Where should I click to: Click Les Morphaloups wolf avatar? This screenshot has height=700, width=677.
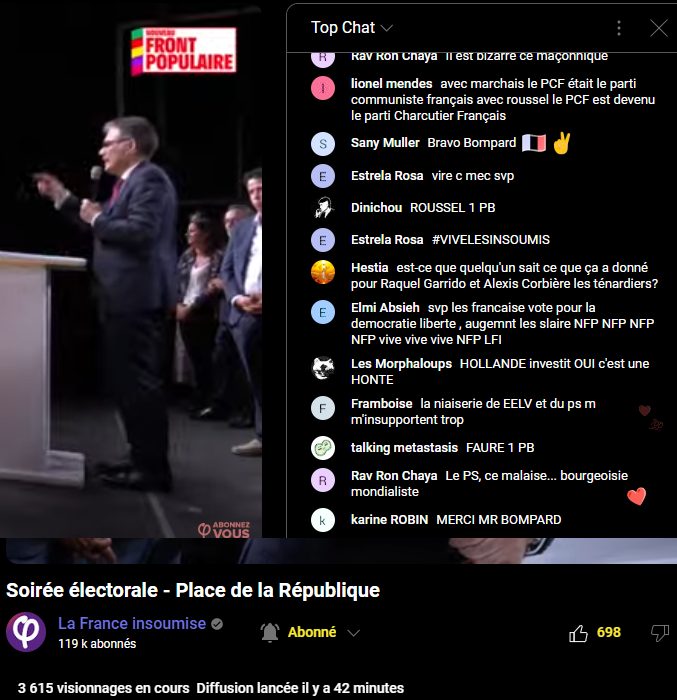click(x=323, y=368)
